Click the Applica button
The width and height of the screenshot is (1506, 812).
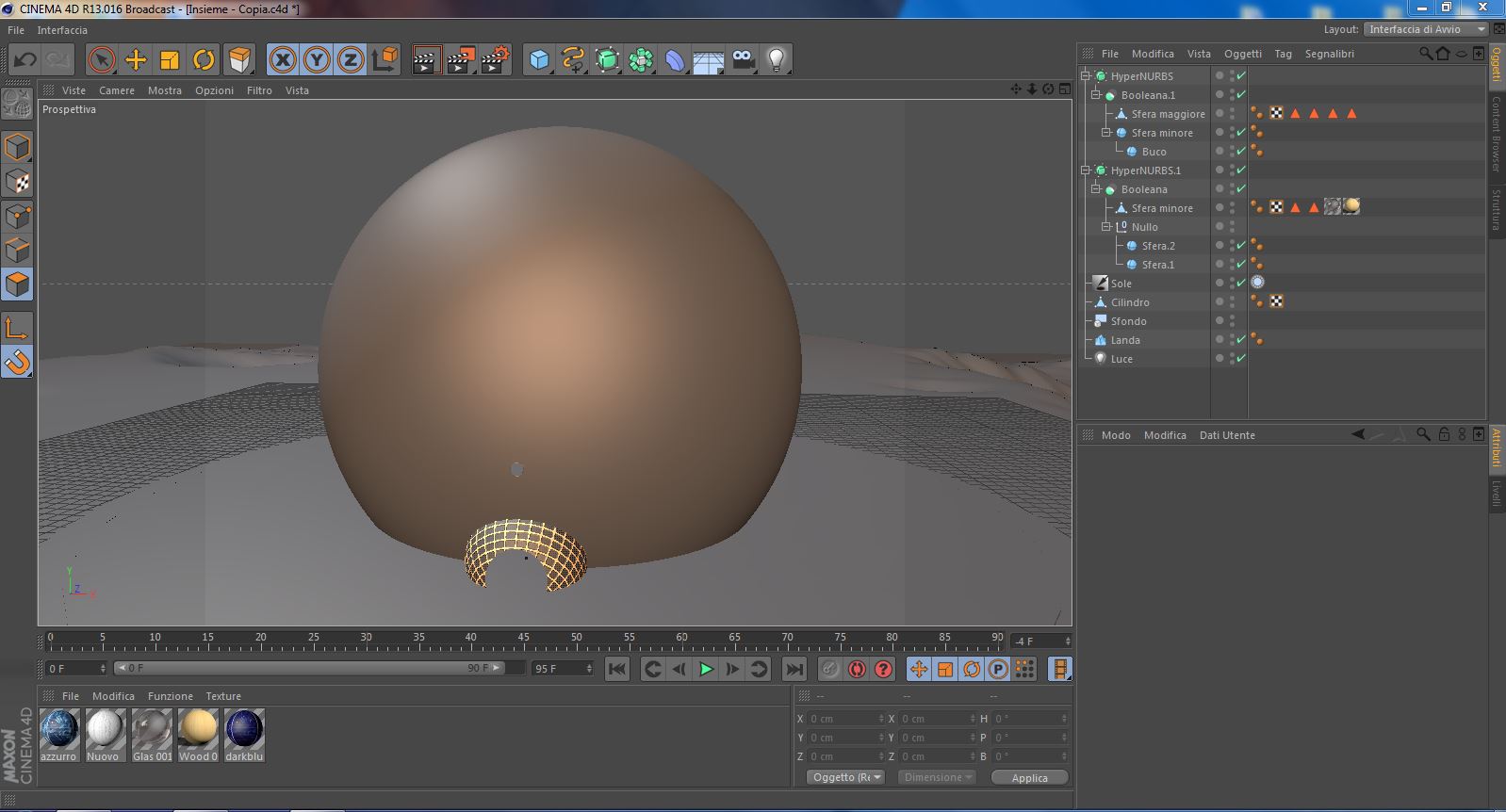tap(1029, 778)
